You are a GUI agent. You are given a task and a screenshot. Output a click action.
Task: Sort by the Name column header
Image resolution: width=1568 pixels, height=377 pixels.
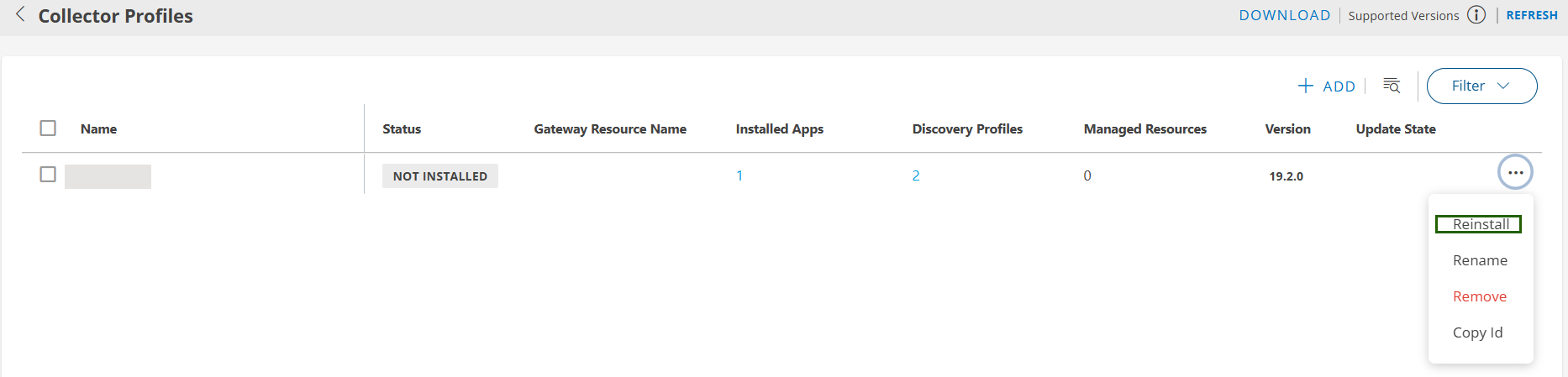98,129
